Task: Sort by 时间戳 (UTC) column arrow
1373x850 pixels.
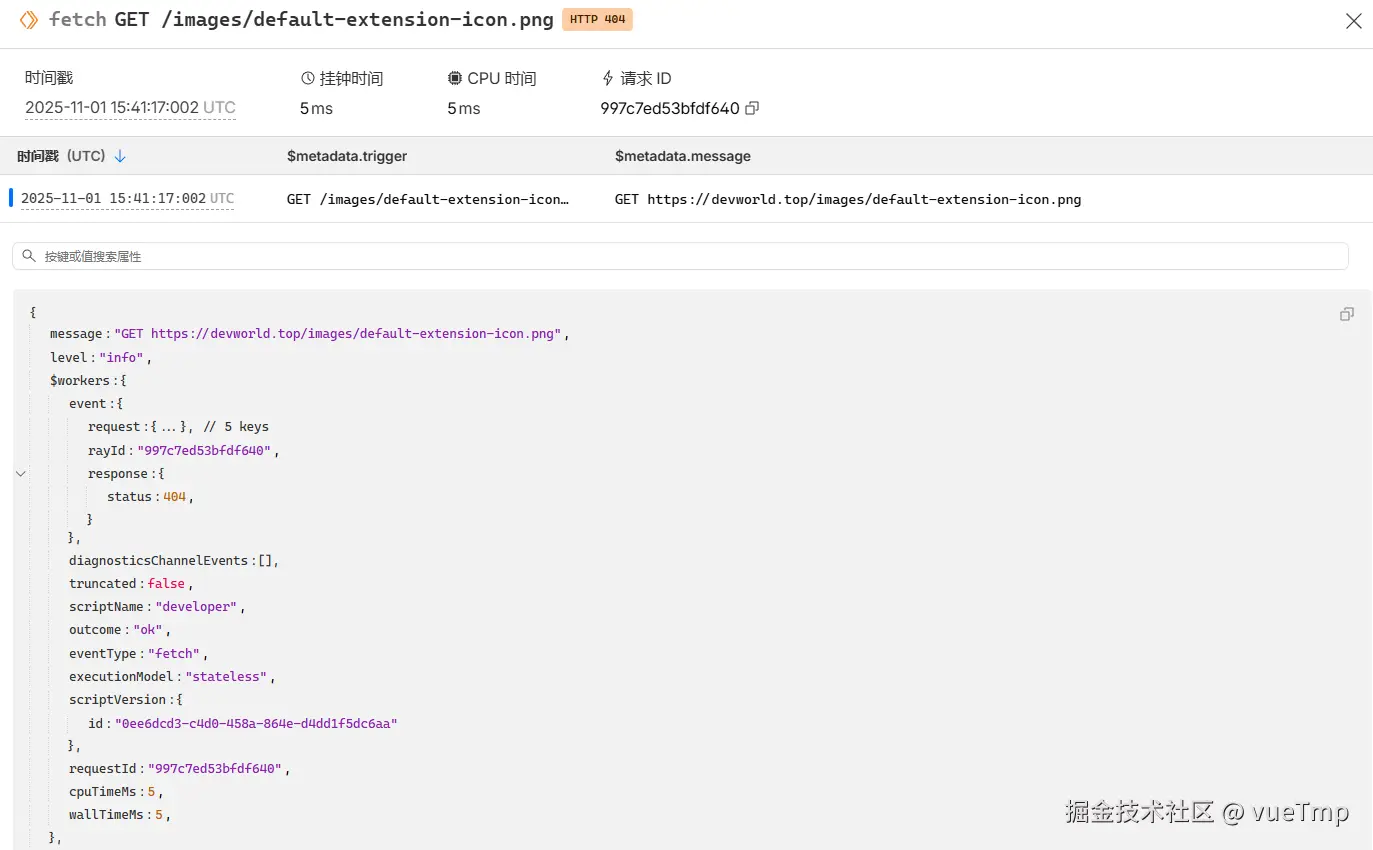Action: point(120,156)
